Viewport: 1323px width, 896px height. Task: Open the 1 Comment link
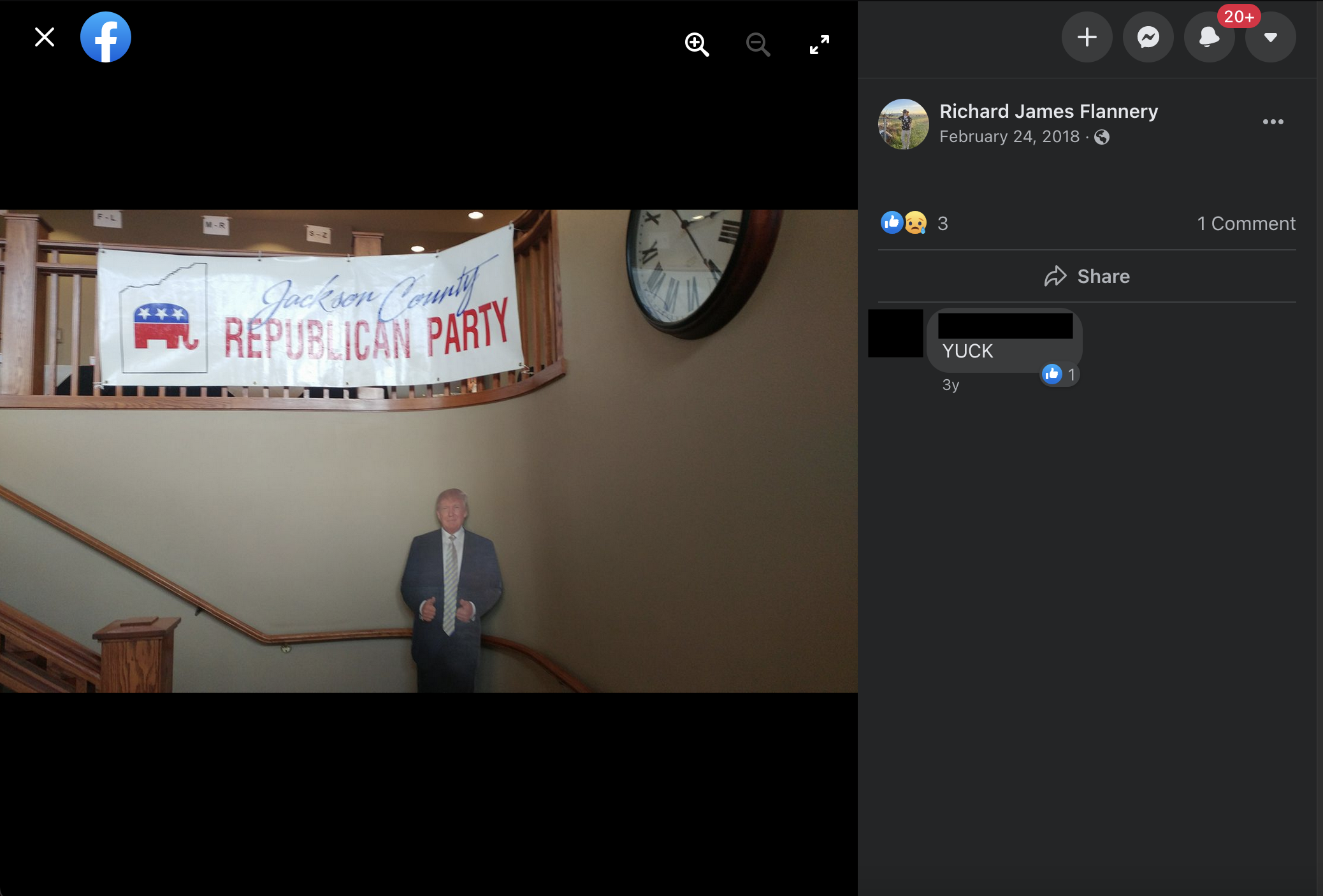coord(1247,224)
